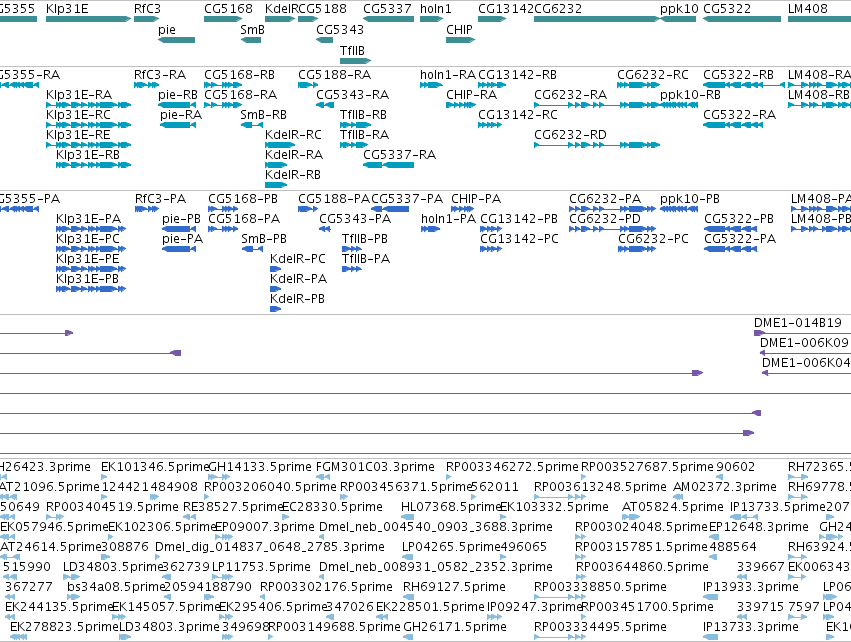This screenshot has width=851, height=642.
Task: Select transcript Klp31E-RE
Action: [x=88, y=145]
